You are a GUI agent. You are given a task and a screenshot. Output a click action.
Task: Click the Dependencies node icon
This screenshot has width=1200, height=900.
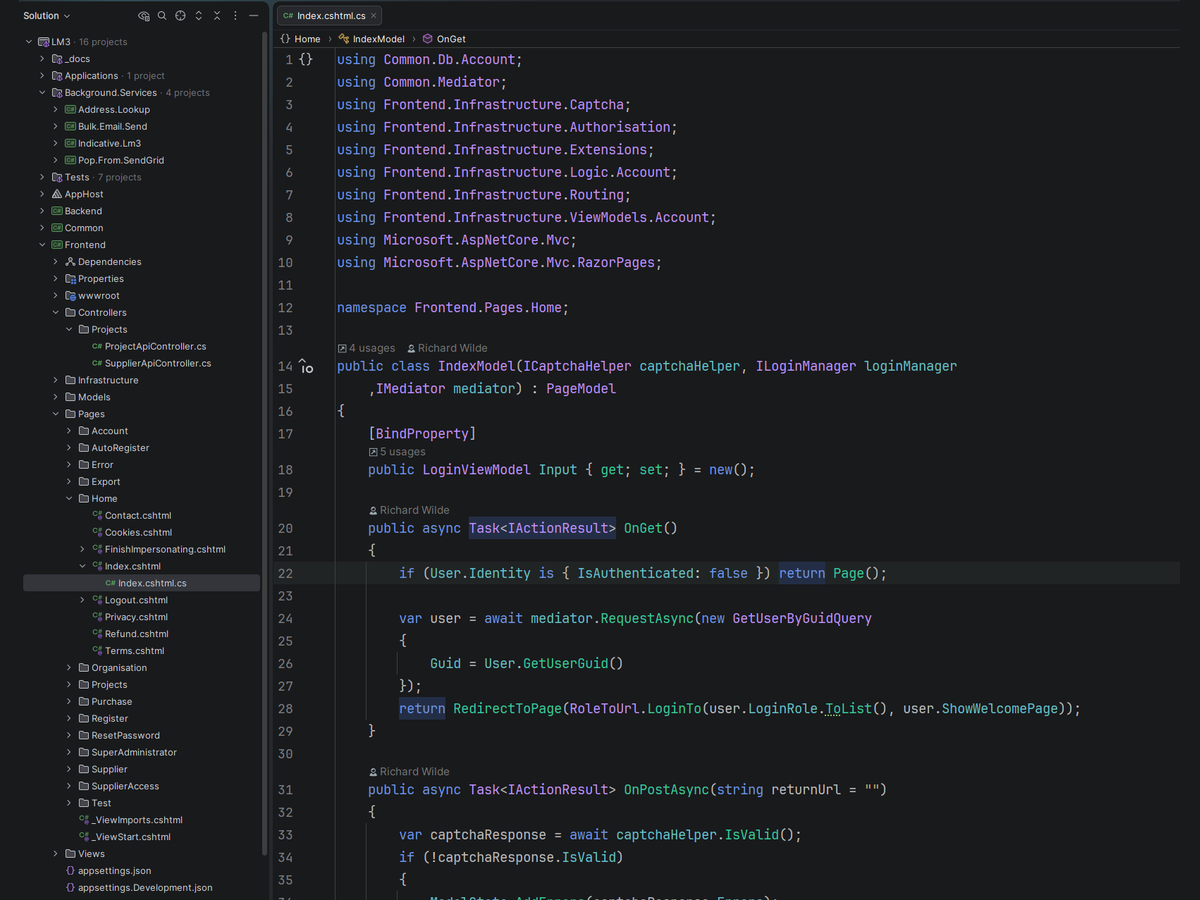pyautogui.click(x=70, y=262)
